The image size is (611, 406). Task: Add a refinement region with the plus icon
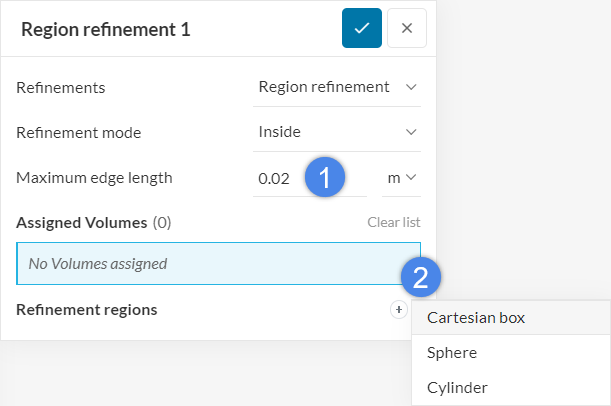(x=399, y=310)
